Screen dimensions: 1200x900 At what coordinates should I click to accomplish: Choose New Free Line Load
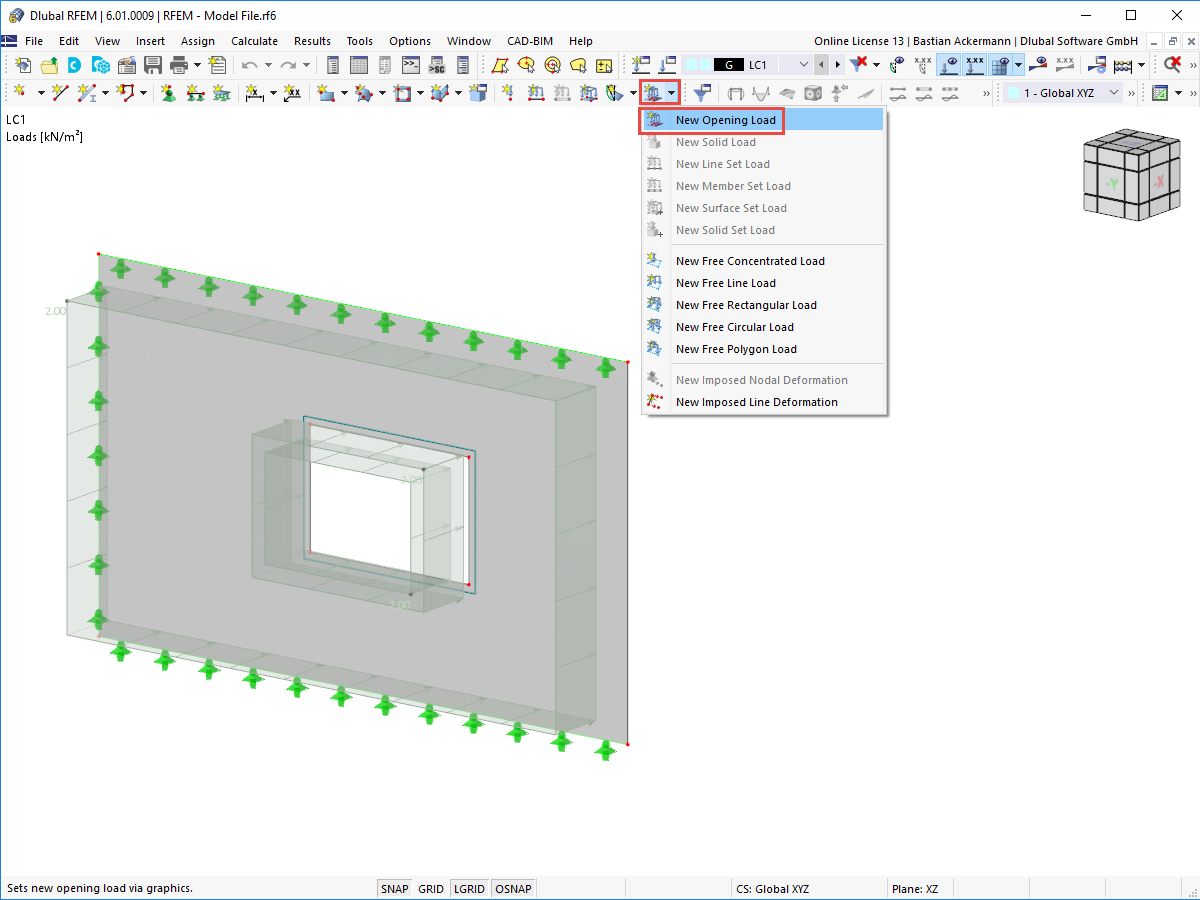762,283
